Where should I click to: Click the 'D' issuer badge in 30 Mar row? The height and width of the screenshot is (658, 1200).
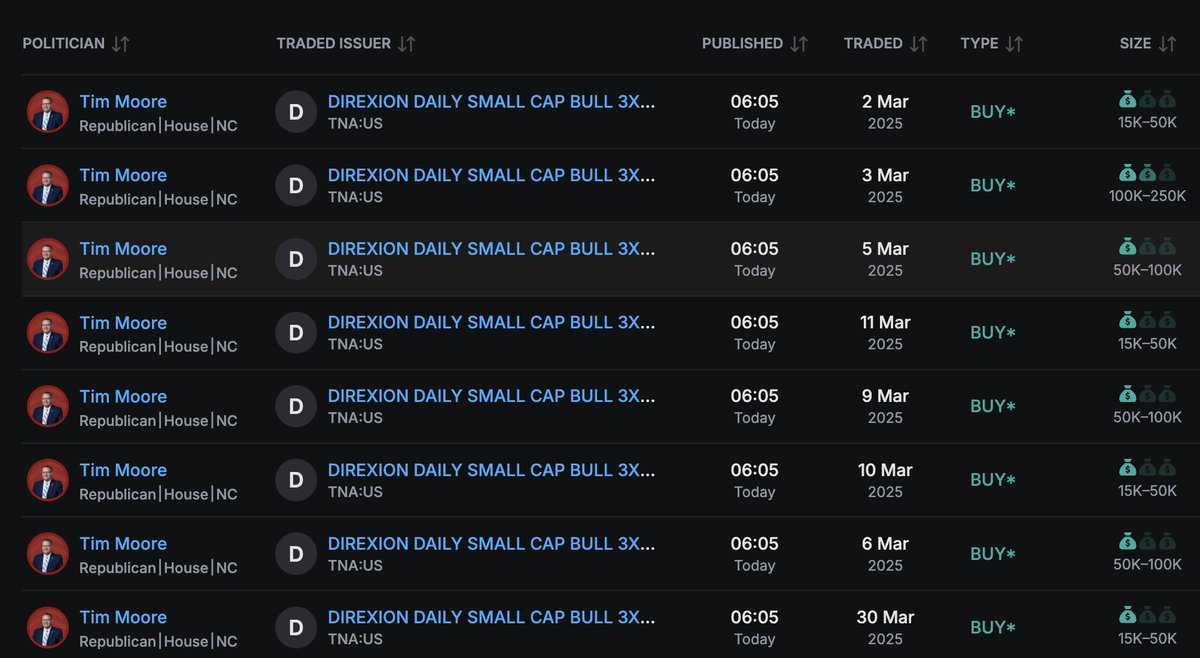[296, 628]
